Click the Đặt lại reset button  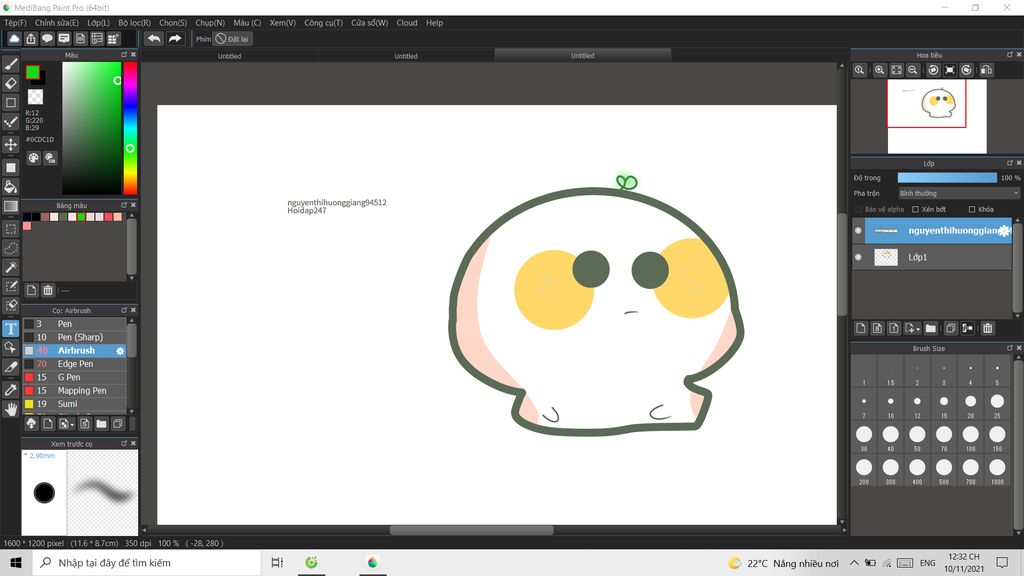tap(232, 39)
